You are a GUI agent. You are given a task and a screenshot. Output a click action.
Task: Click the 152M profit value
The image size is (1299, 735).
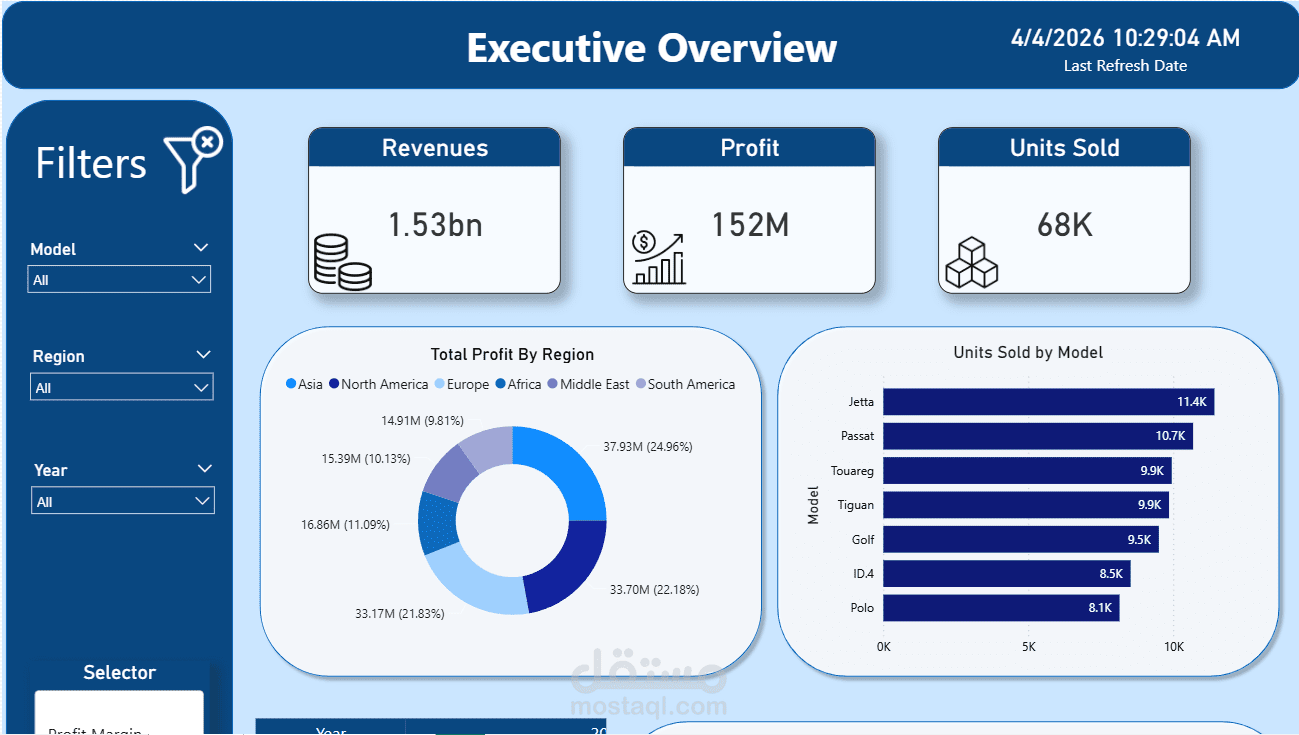(x=750, y=226)
